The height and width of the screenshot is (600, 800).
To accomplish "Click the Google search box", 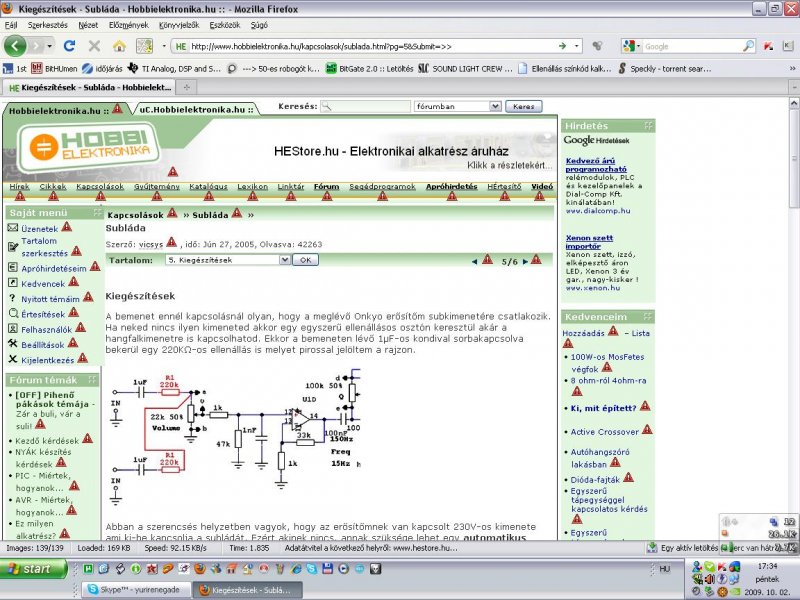I will click(x=693, y=46).
